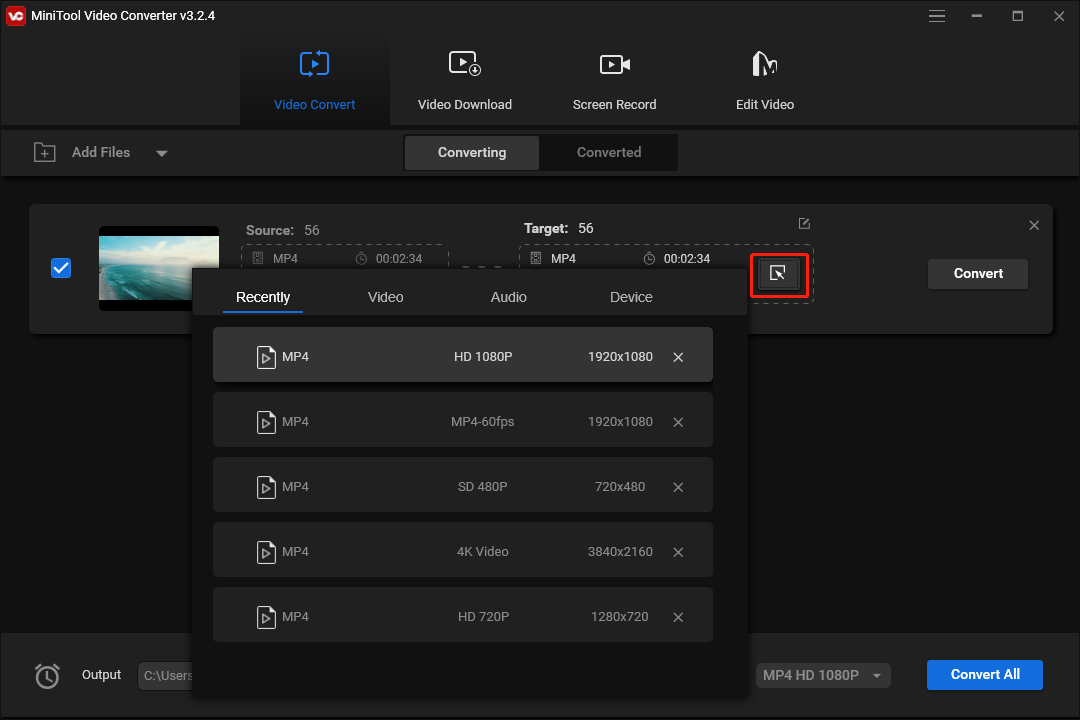Click the source duration clock icon

coord(361,258)
